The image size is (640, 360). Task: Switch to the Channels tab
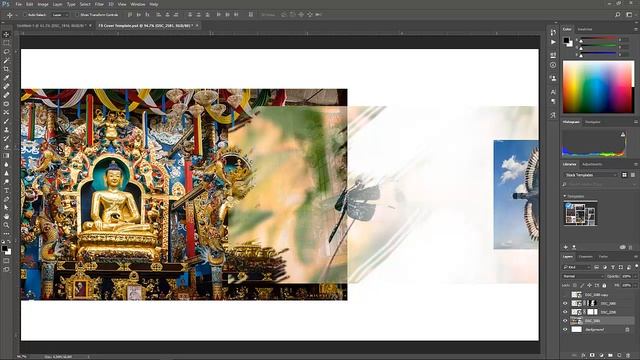(585, 257)
